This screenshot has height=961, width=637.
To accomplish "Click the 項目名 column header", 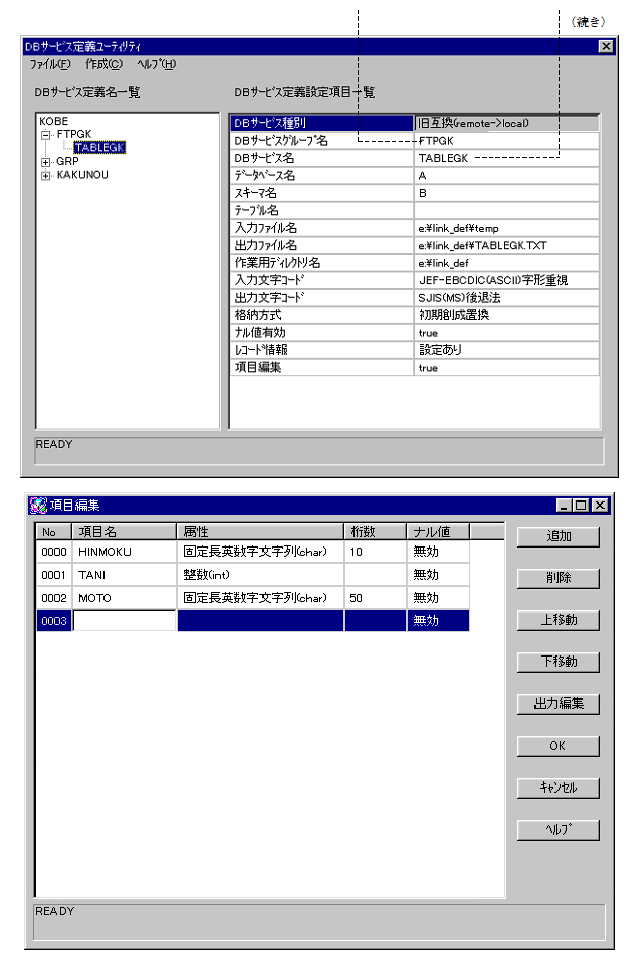I will coord(124,531).
